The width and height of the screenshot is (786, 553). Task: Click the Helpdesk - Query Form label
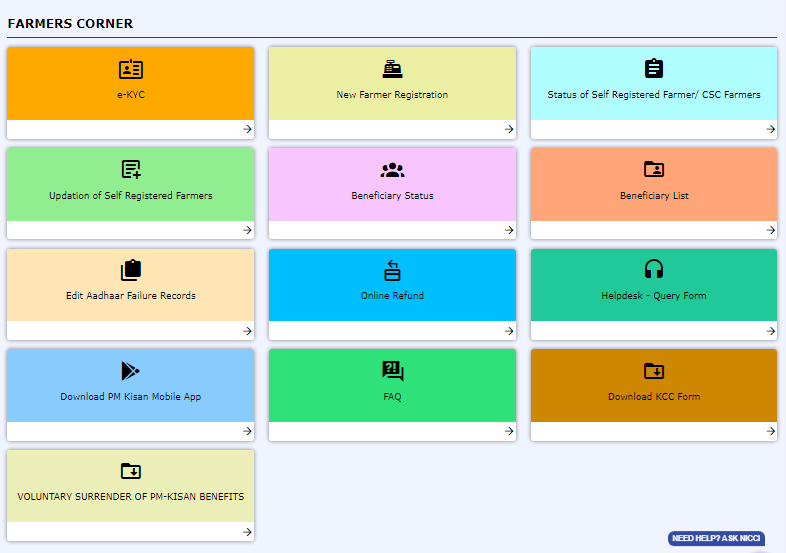click(x=654, y=296)
